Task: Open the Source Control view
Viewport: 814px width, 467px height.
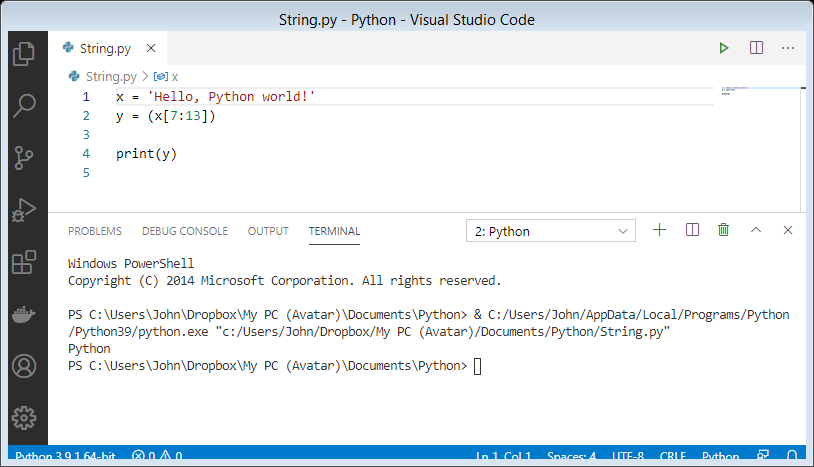Action: [x=24, y=158]
